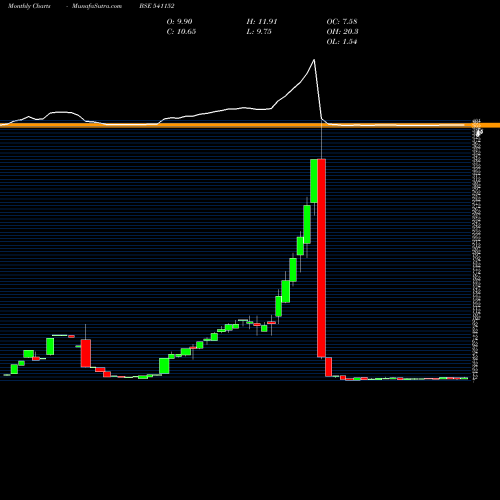Image resolution: width=500 pixels, height=500 pixels.
Task: Click the high value 'H: 11.91'
Action: point(262,22)
